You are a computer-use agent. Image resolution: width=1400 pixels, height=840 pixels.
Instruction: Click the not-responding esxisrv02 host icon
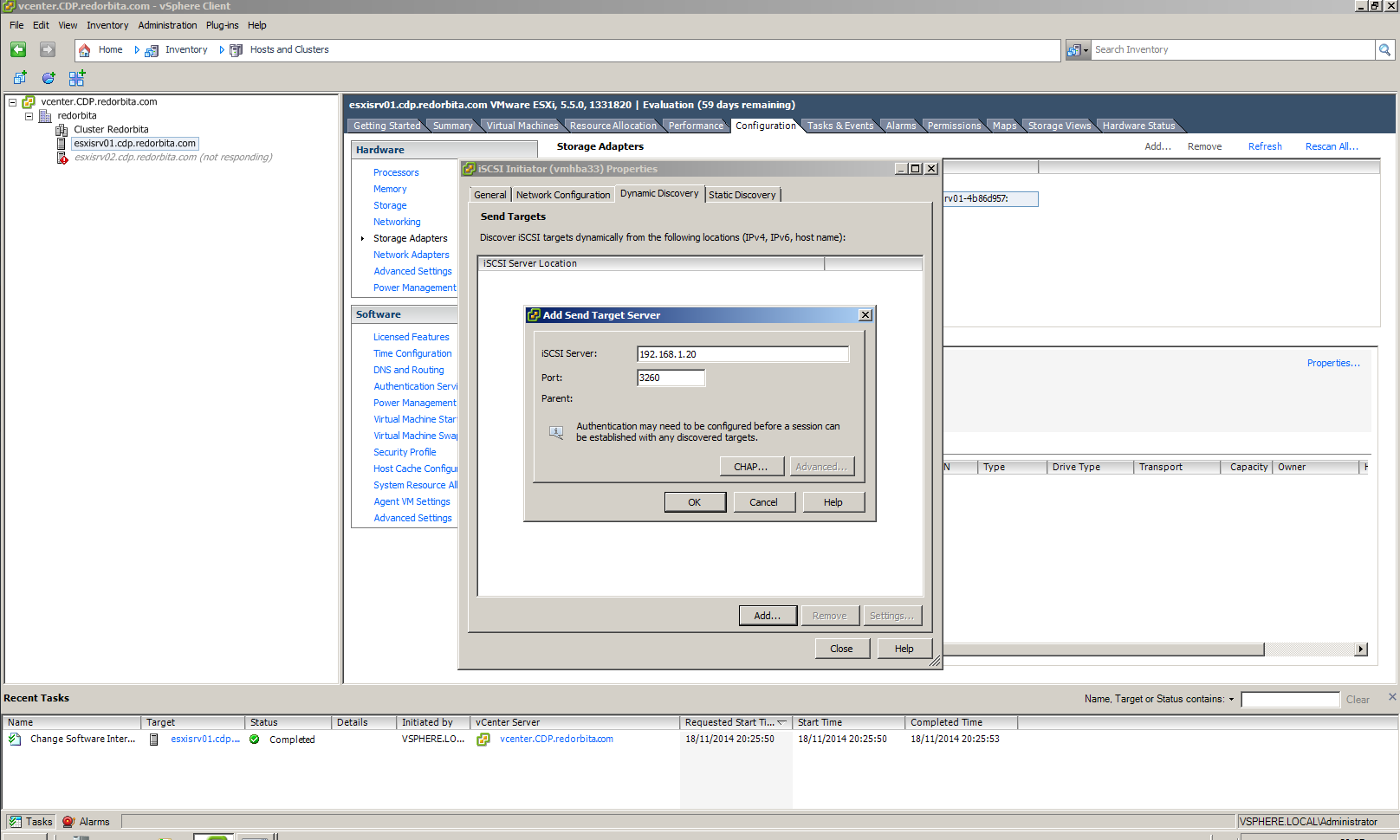[62, 158]
